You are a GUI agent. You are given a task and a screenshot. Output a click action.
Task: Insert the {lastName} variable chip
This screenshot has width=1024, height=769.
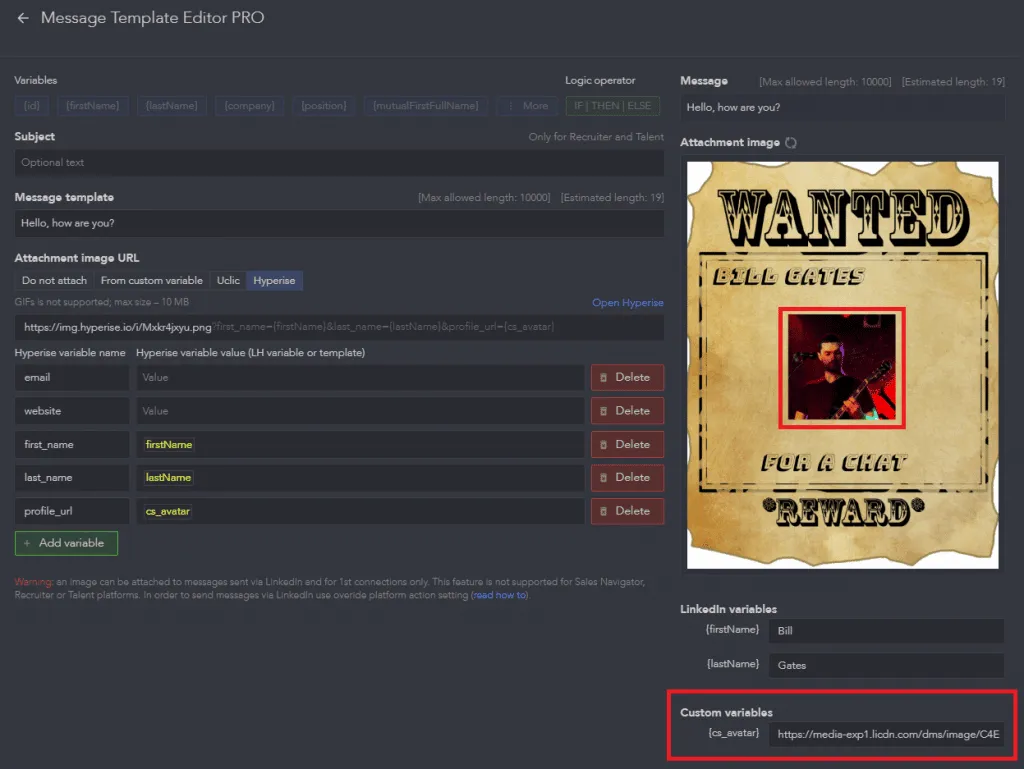point(172,106)
